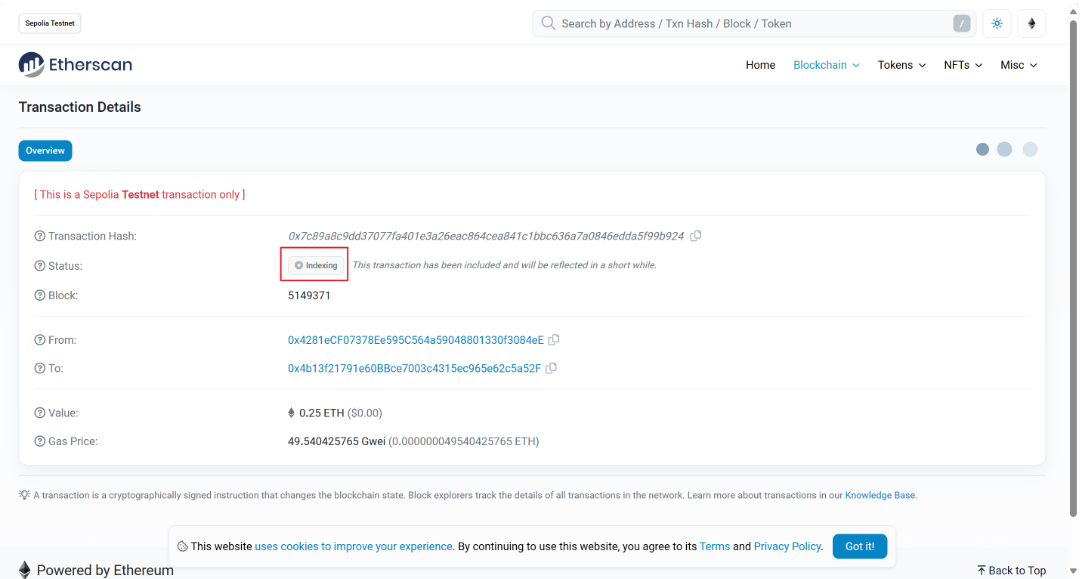
Task: Click the Etherscan logo
Action: click(75, 65)
